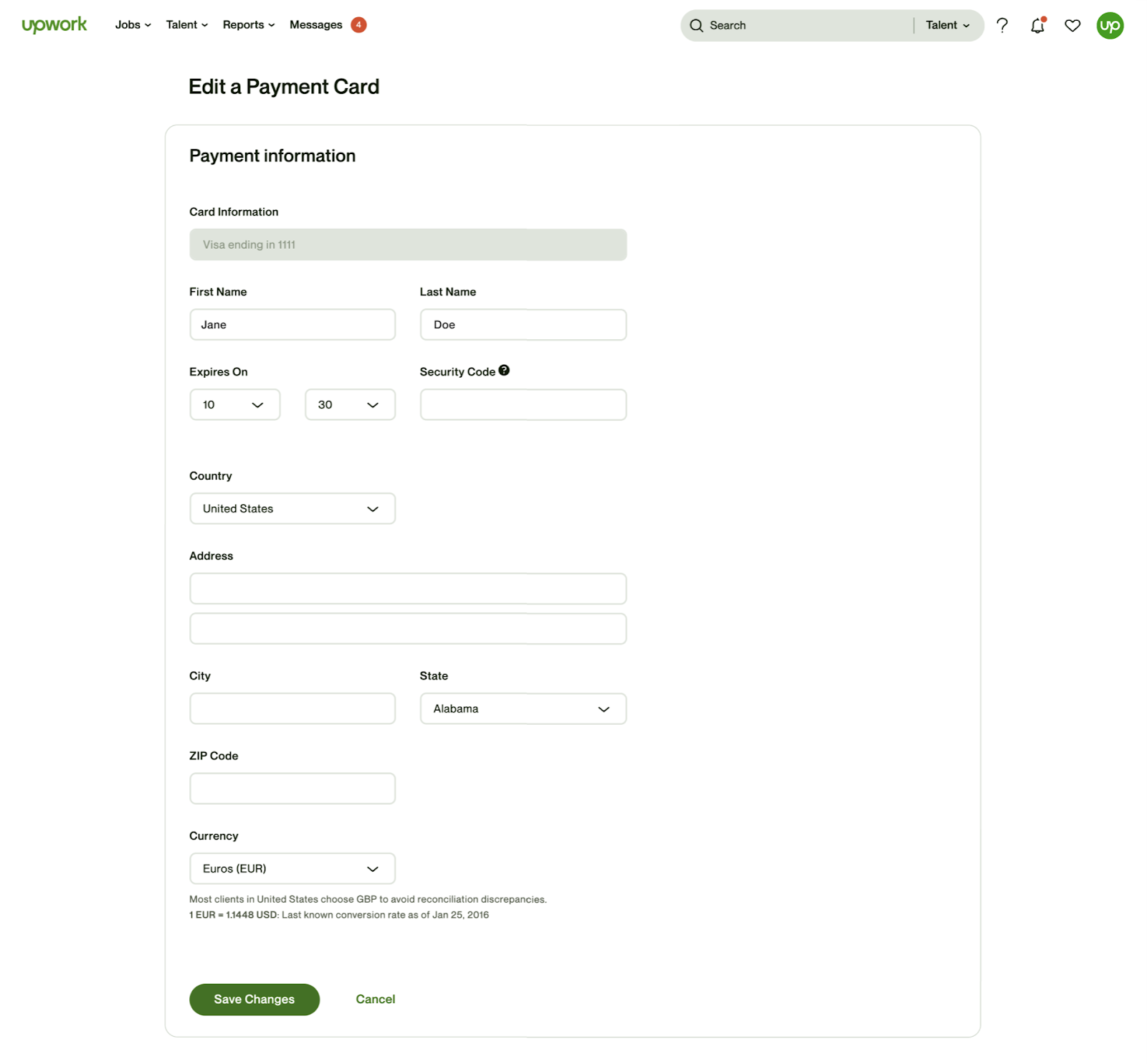Open the Reports menu
The width and height of the screenshot is (1147, 1064).
click(x=248, y=25)
